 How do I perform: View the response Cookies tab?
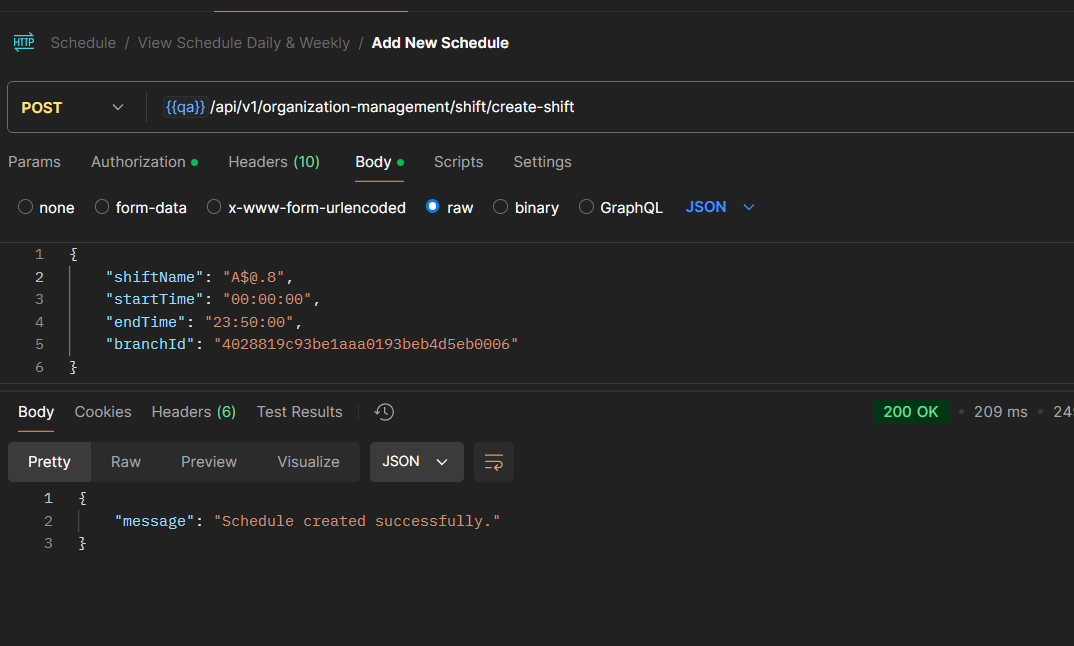(103, 412)
